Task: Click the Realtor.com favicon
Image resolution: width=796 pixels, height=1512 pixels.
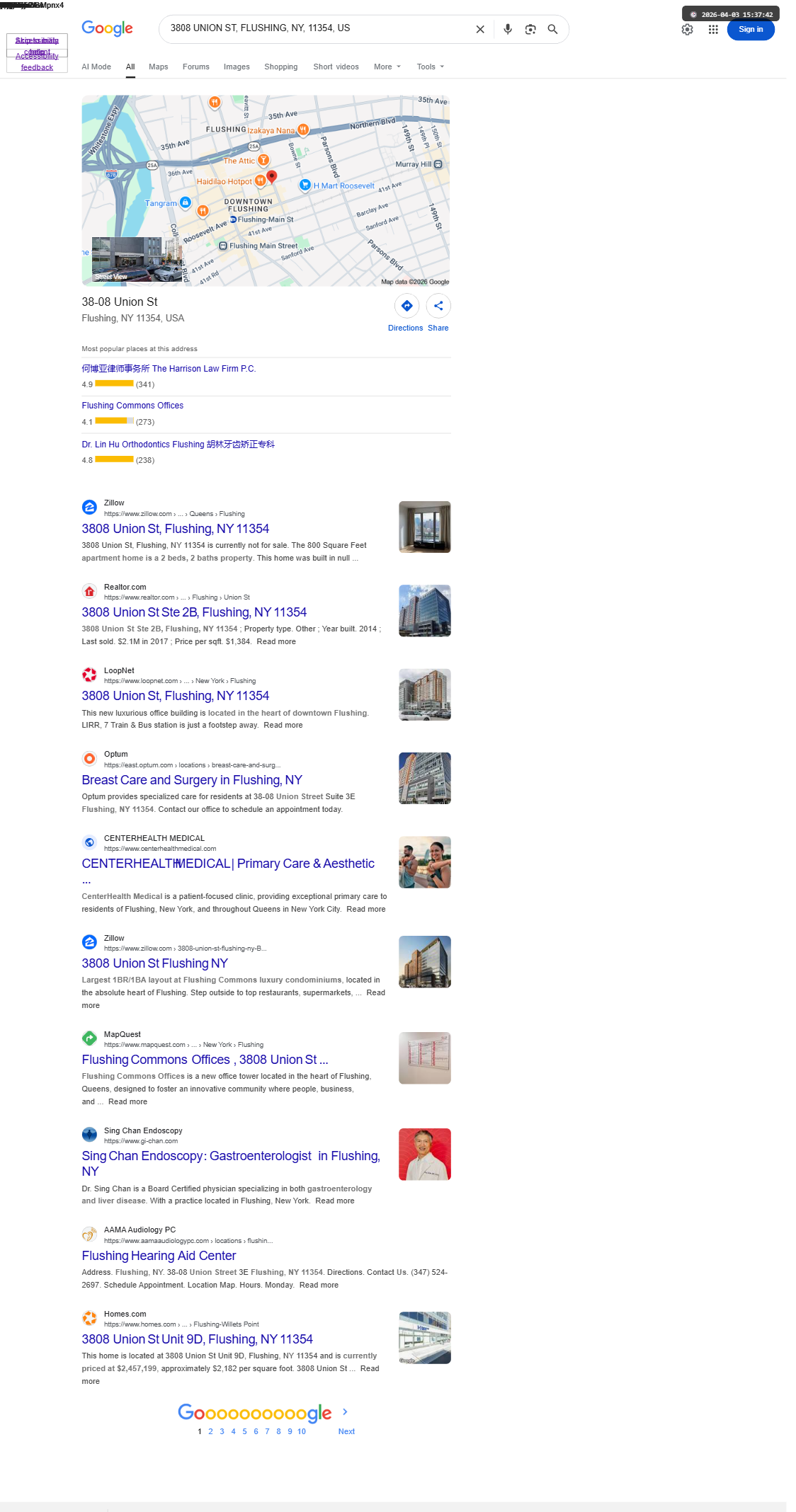Action: pyautogui.click(x=89, y=591)
